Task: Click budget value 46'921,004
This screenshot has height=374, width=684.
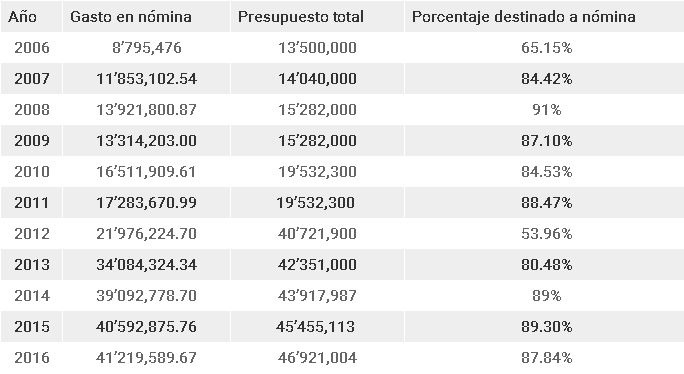Action: (x=317, y=358)
